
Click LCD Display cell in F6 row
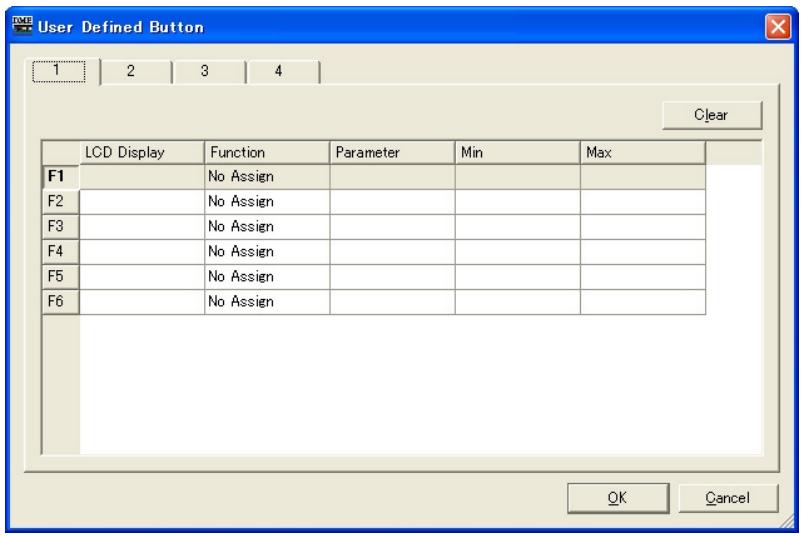142,302
